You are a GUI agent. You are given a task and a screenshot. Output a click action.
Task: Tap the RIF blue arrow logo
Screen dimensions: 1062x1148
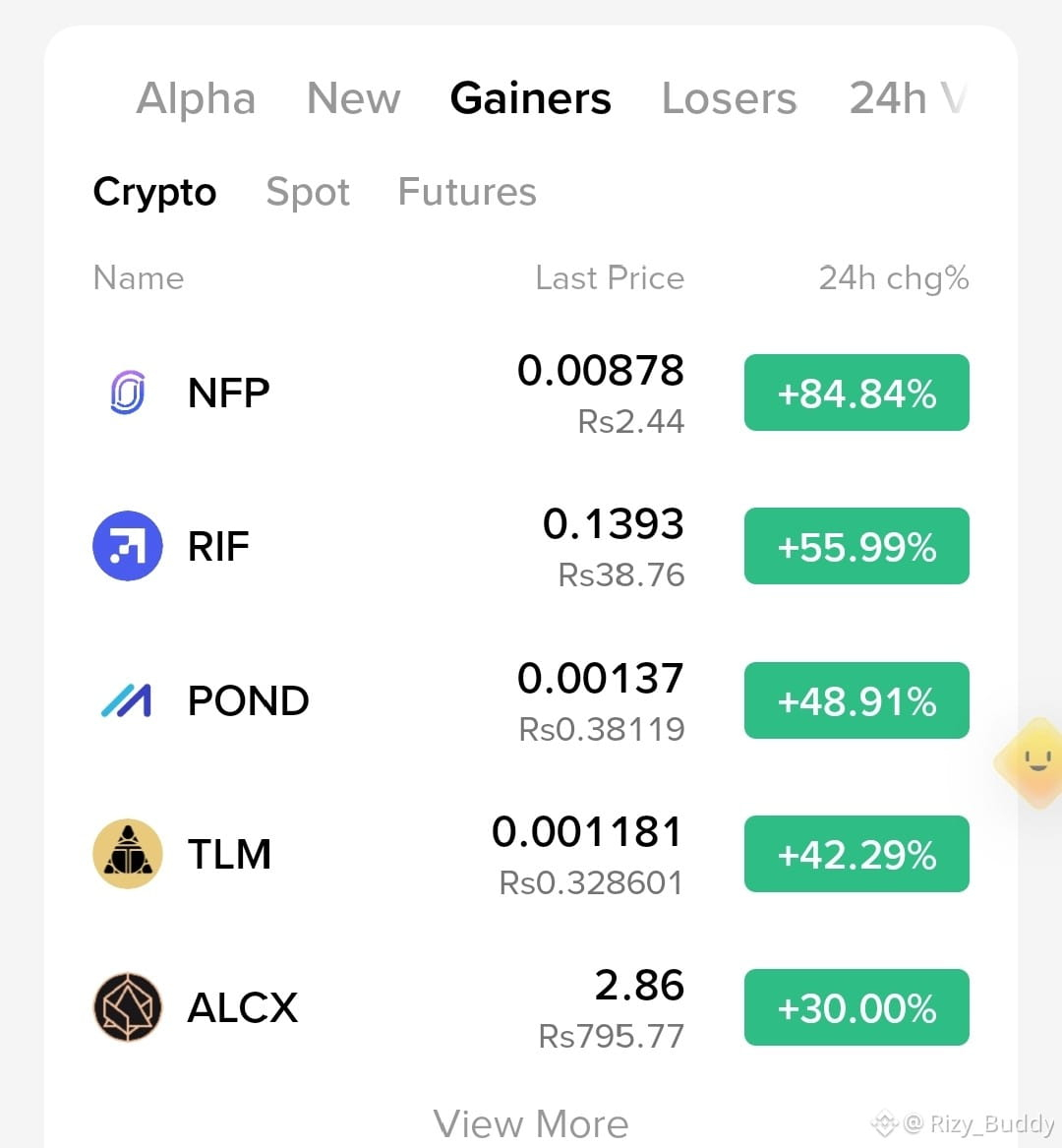click(128, 545)
